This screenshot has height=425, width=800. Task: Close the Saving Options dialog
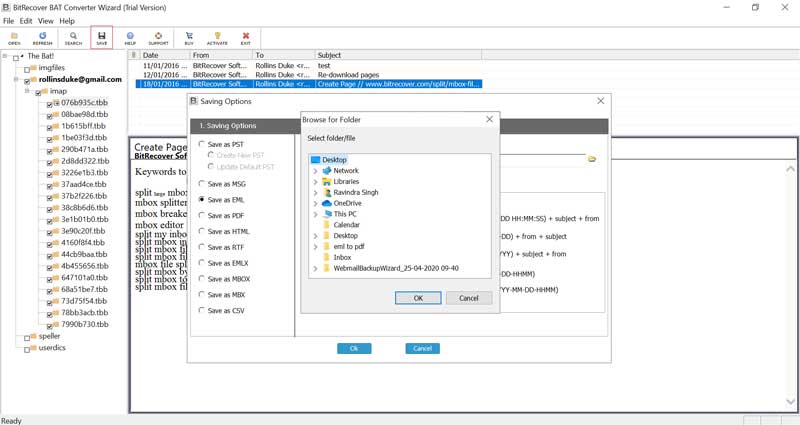[x=601, y=101]
